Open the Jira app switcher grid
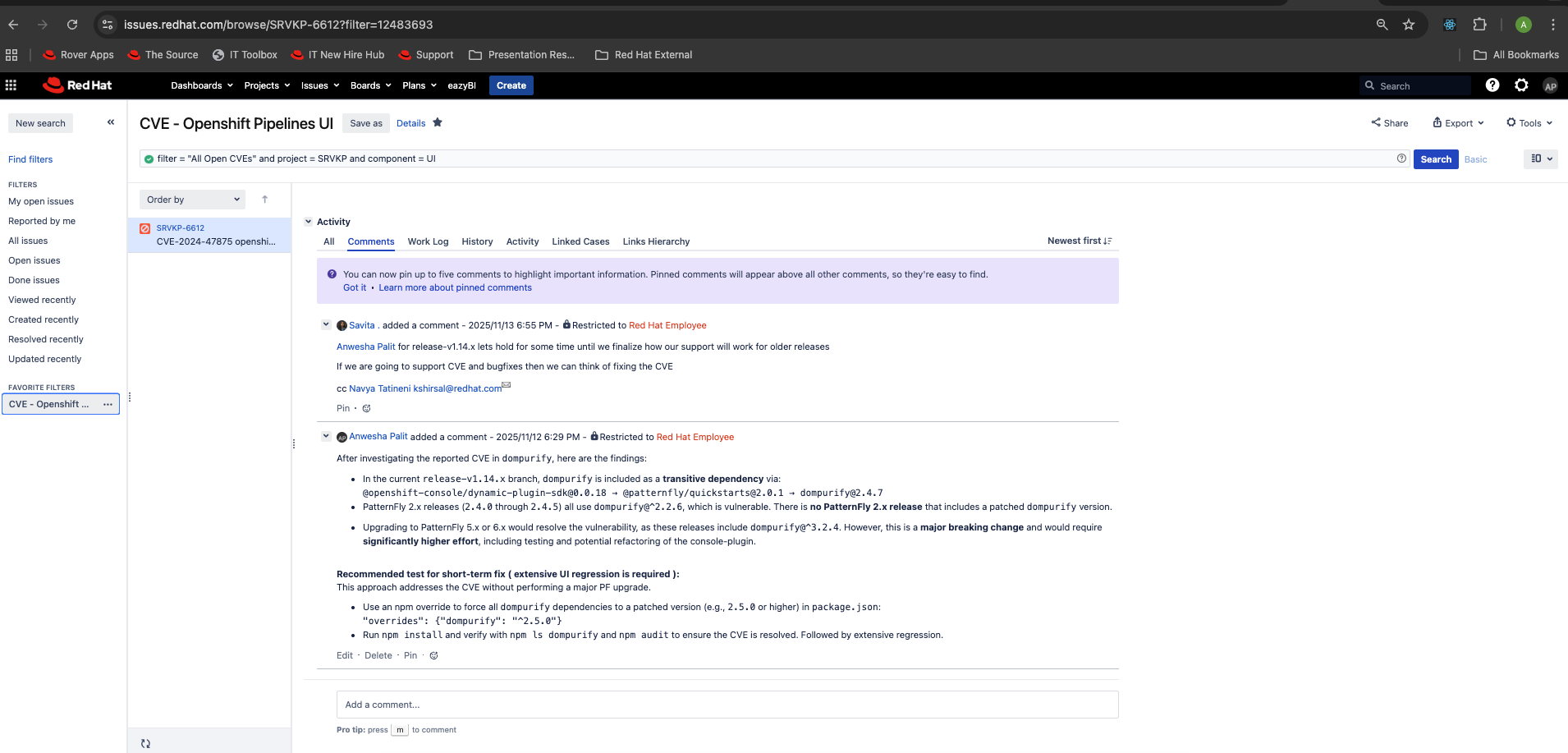 [x=11, y=85]
